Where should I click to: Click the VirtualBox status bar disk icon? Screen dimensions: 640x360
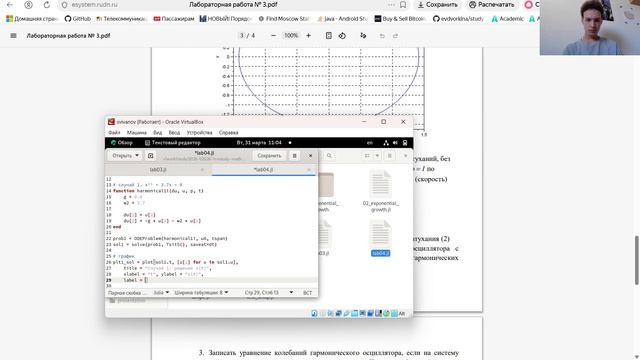pyautogui.click(x=314, y=313)
